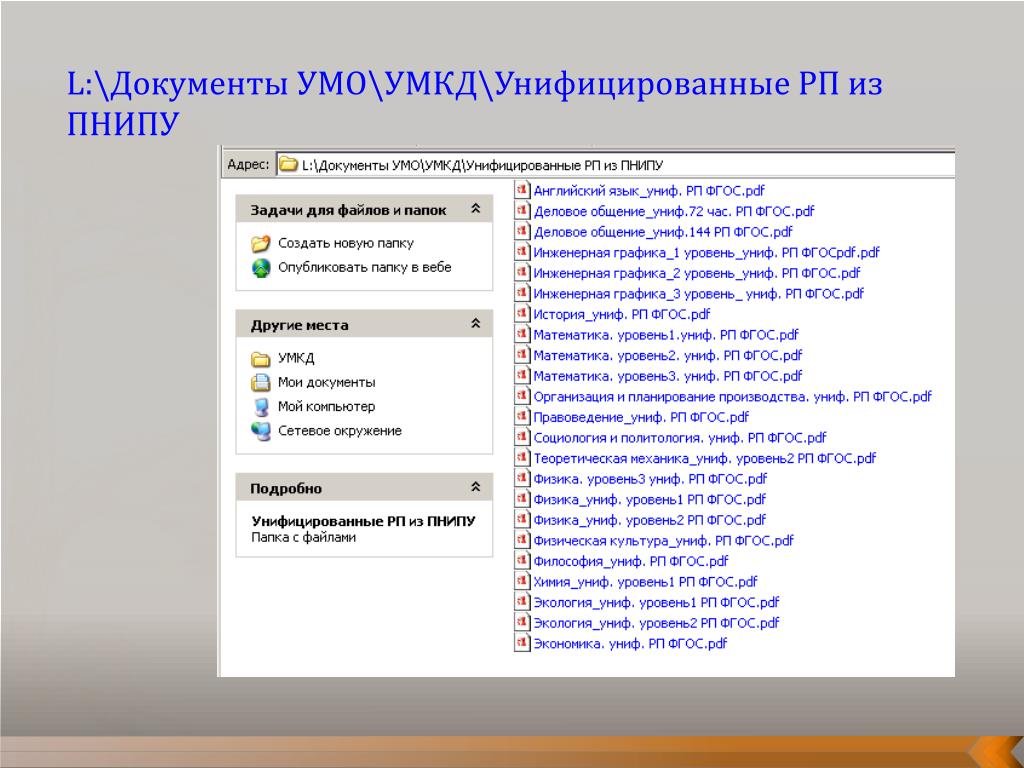Image resolution: width=1024 pixels, height=768 pixels.
Task: Click PDF icon of История_униф. file
Action: point(522,313)
